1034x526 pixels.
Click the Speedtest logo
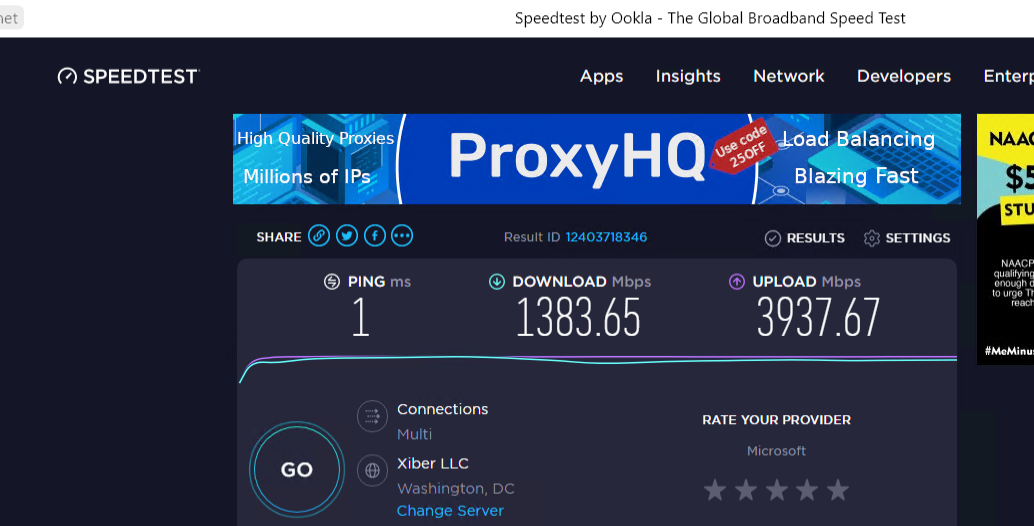[128, 76]
